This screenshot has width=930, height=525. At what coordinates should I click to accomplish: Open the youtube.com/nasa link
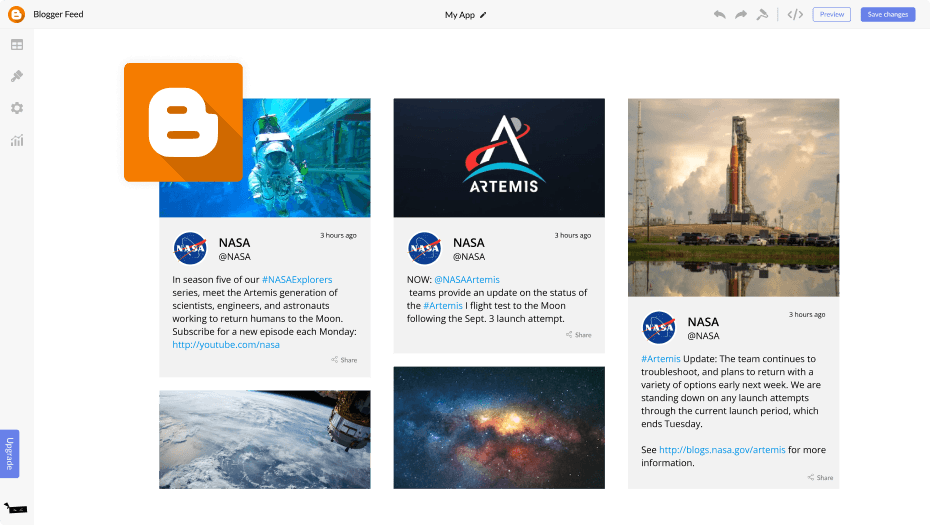pyautogui.click(x=226, y=345)
